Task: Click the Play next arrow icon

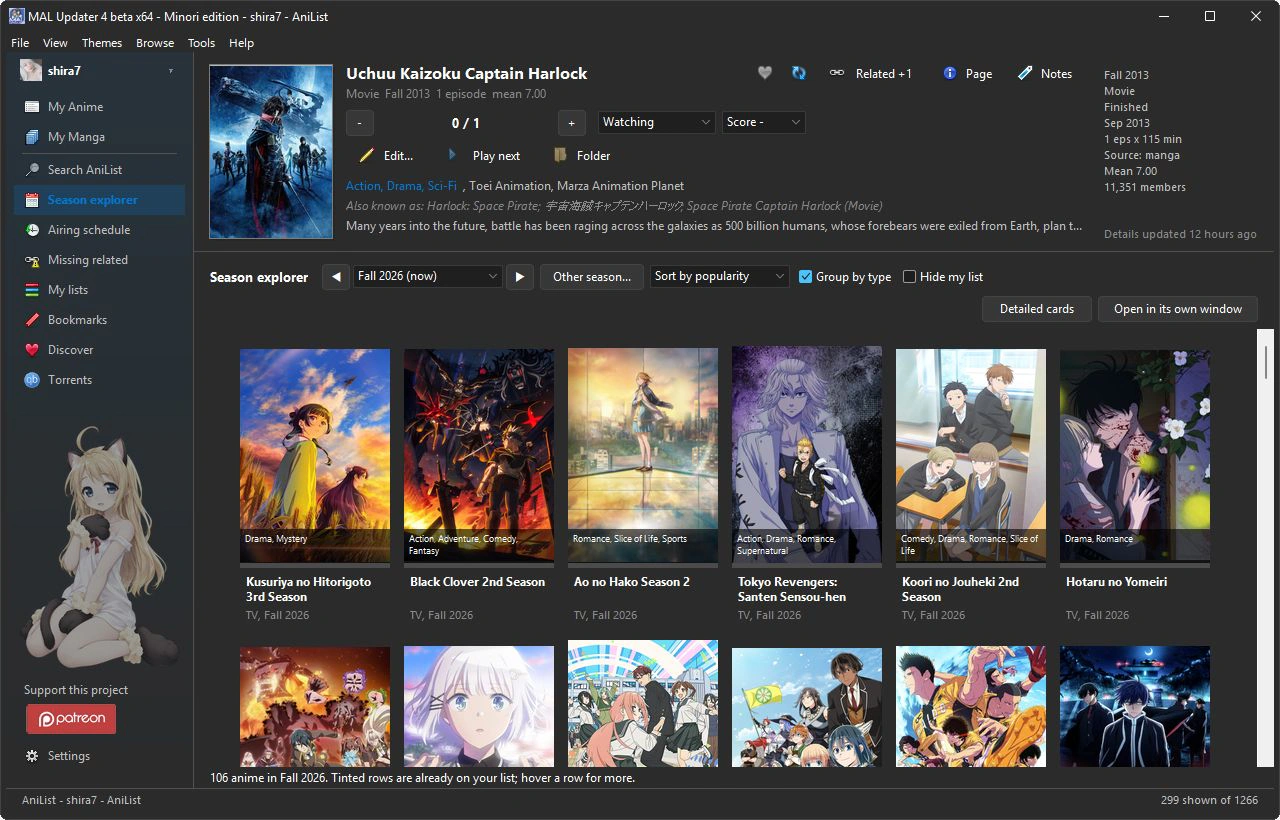Action: point(452,155)
